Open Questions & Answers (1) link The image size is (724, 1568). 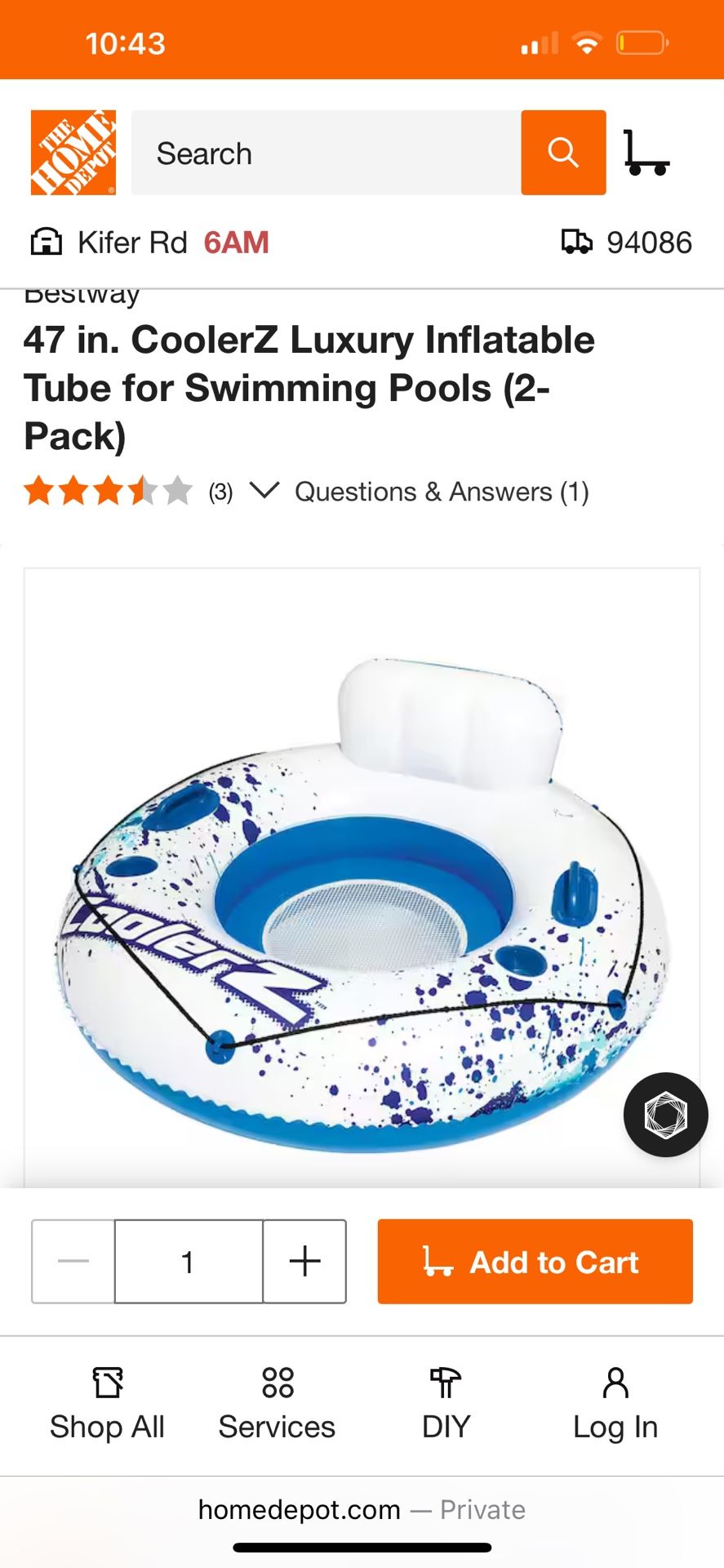pos(442,492)
